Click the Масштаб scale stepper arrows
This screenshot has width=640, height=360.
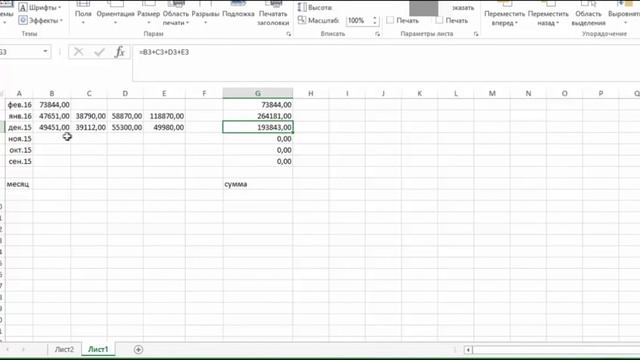[375, 20]
